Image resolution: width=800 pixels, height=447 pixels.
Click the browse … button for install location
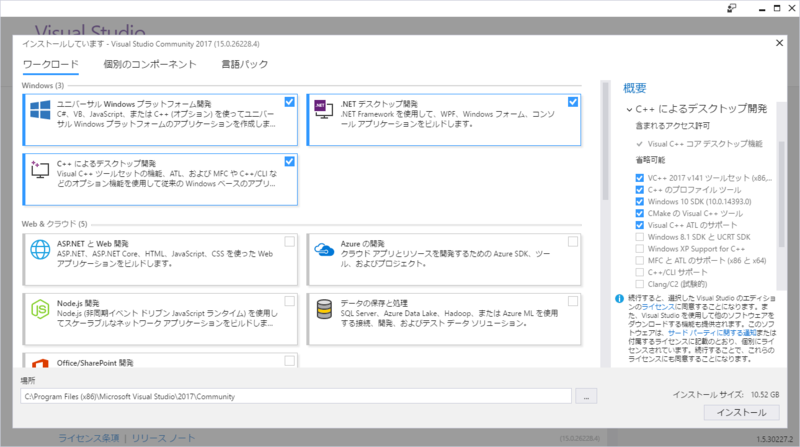tap(586, 396)
